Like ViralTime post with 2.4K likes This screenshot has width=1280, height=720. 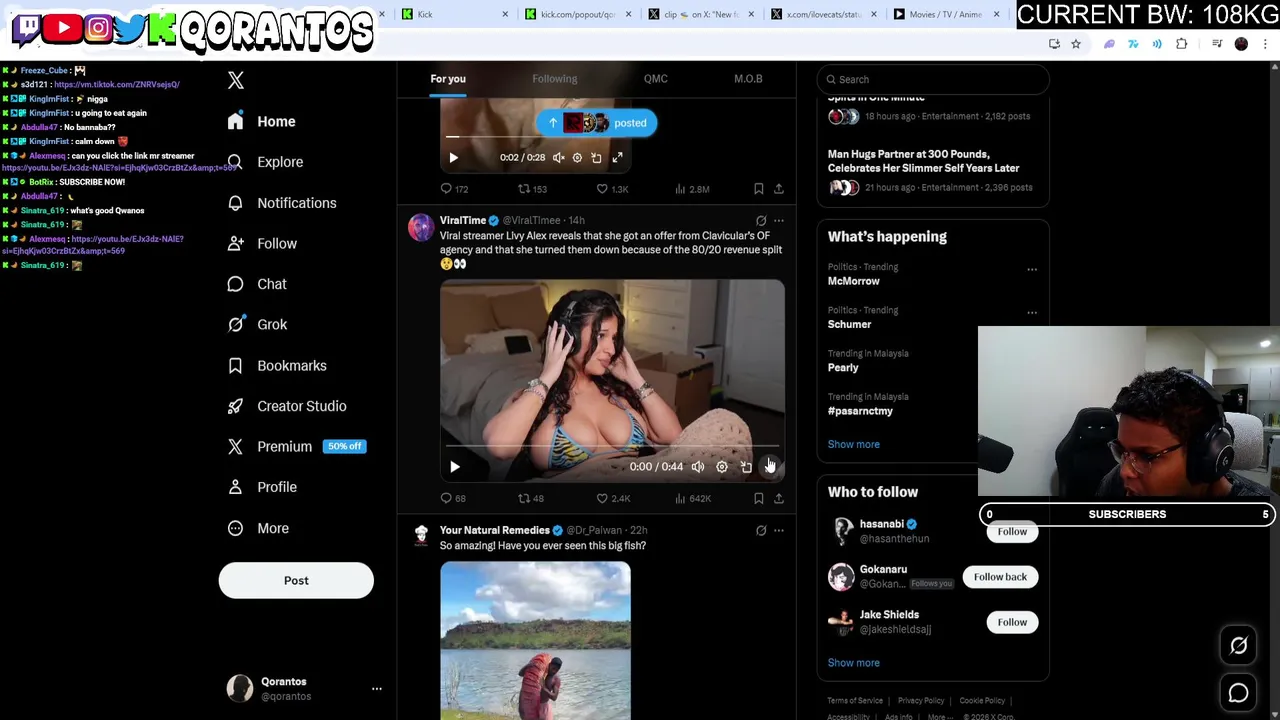[x=613, y=498]
